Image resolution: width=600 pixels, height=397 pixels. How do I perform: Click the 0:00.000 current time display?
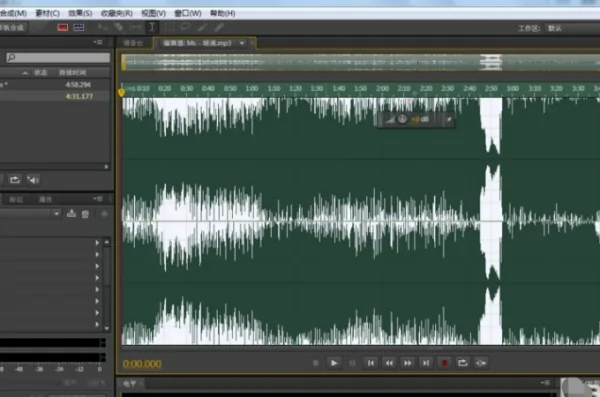point(142,364)
